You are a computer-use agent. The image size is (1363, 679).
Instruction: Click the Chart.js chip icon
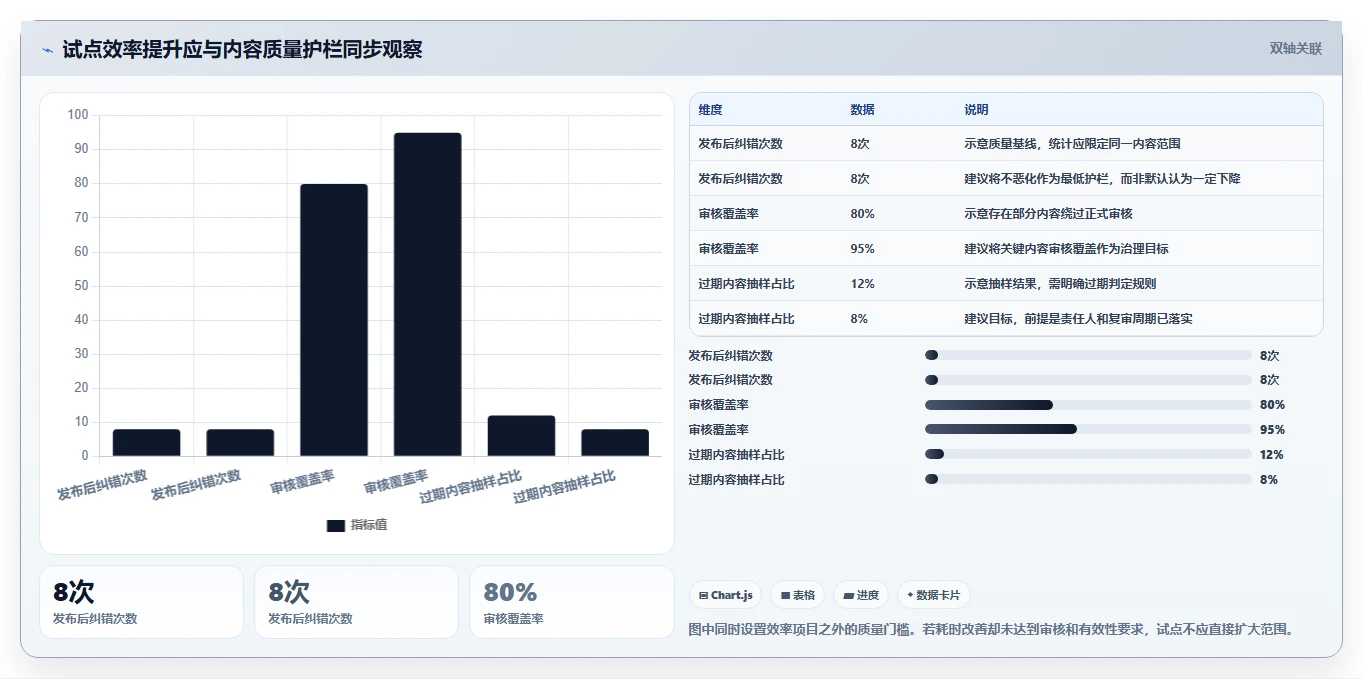point(704,595)
